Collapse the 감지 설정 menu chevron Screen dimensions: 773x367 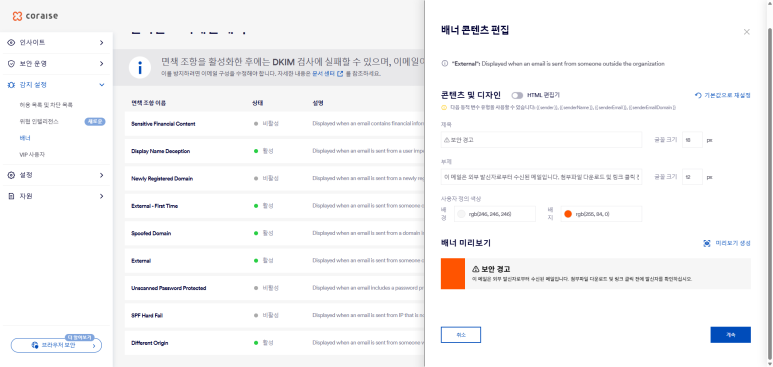click(102, 85)
